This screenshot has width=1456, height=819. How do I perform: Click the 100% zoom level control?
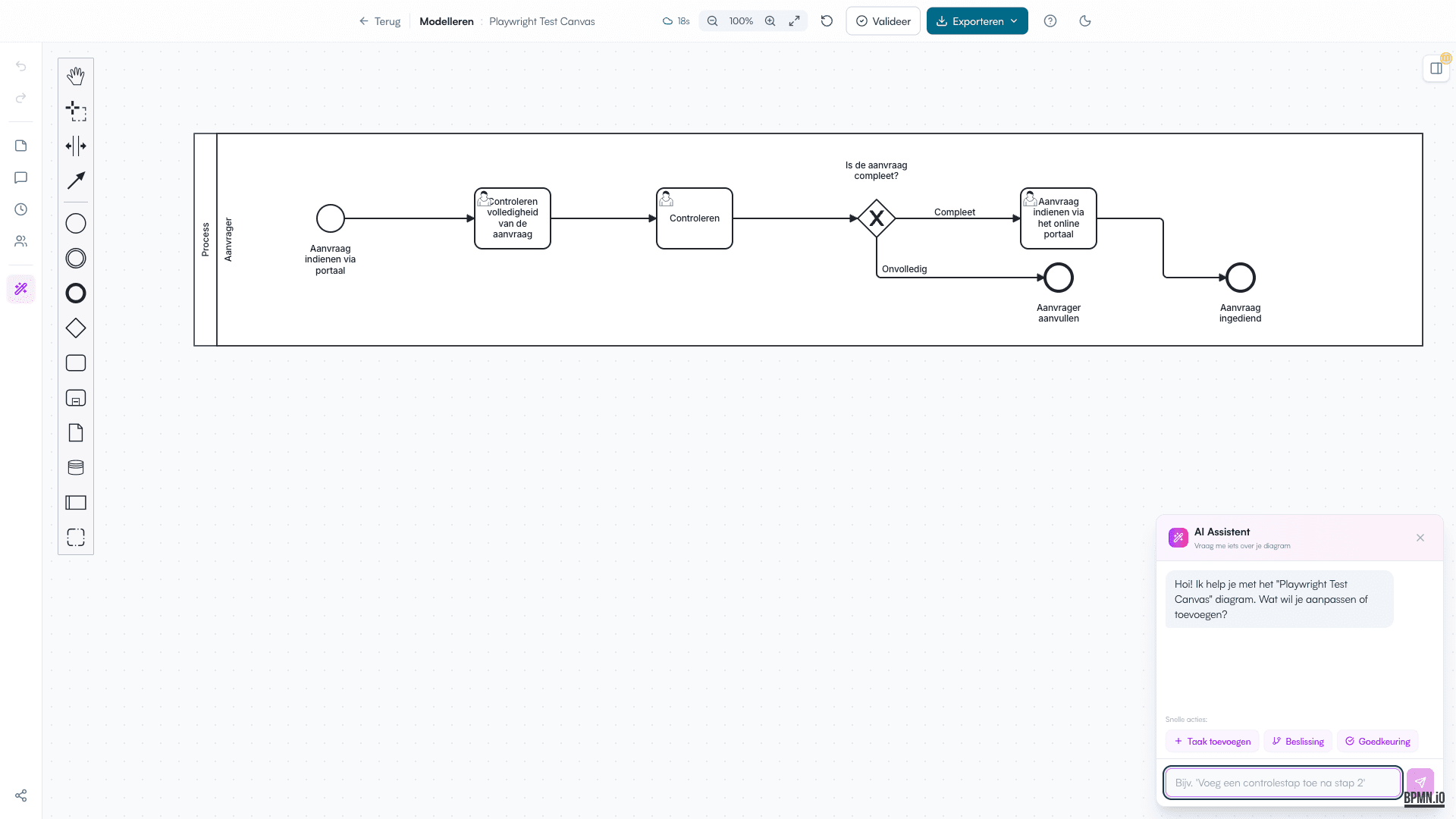(x=740, y=20)
